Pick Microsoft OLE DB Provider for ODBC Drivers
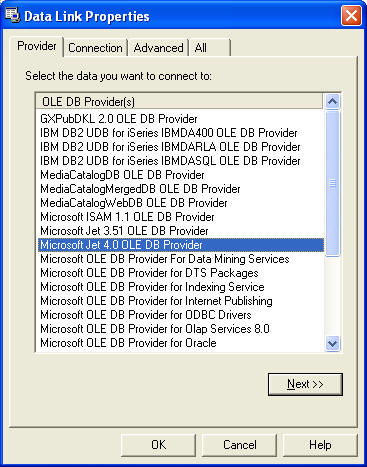367x467 pixels. coord(146,315)
